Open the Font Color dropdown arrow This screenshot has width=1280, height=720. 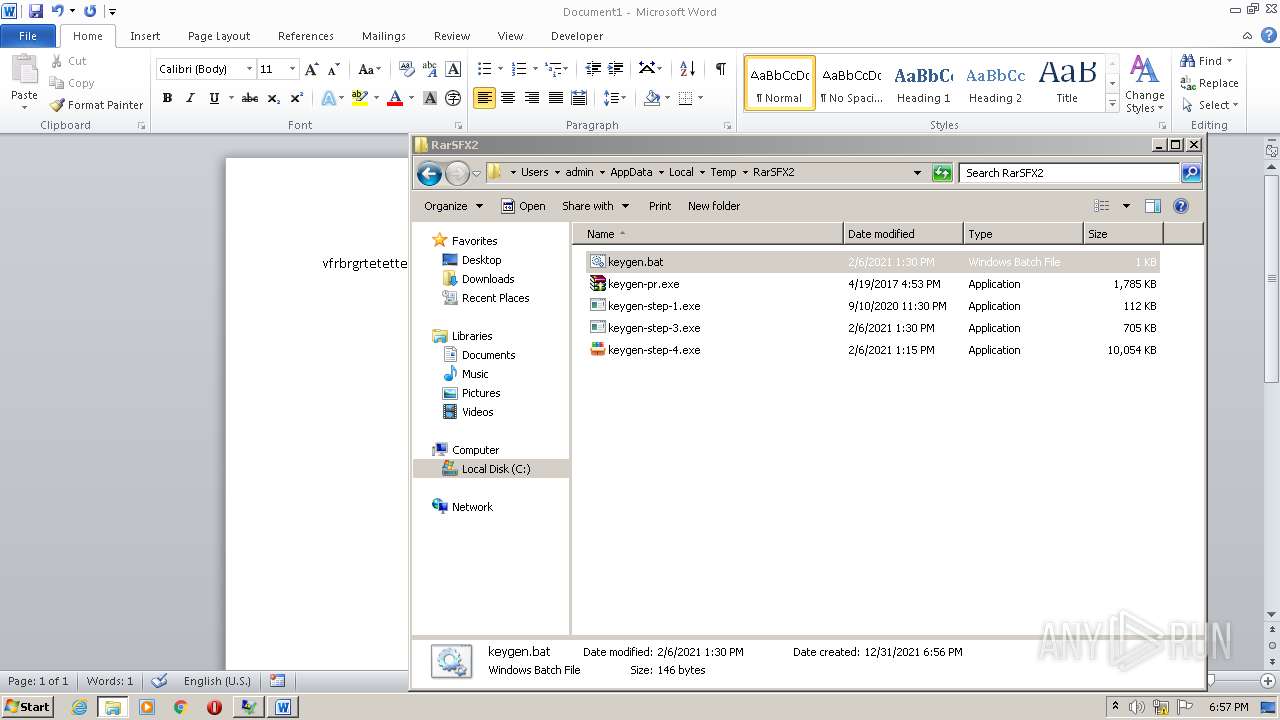411,98
